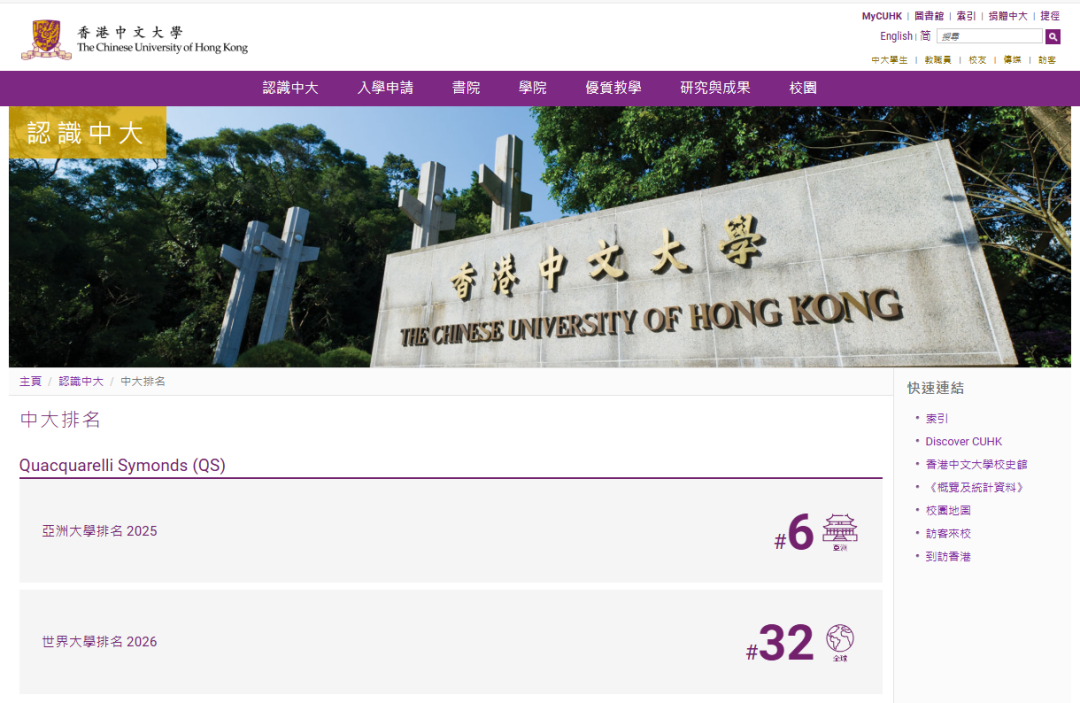Open the 校園 navigation item
Screen dimensions: 1080x703
[x=803, y=88]
